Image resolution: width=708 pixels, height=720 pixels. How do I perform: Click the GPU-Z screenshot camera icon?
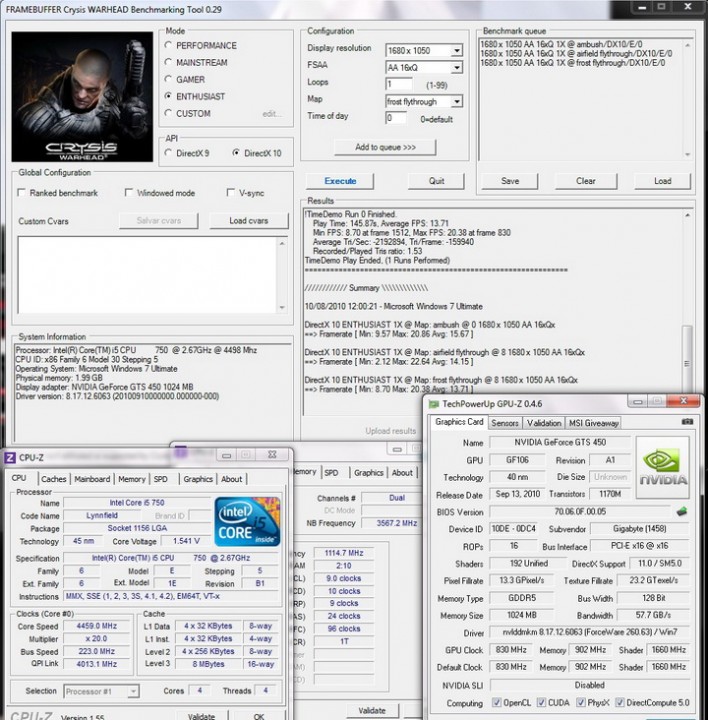coord(687,422)
